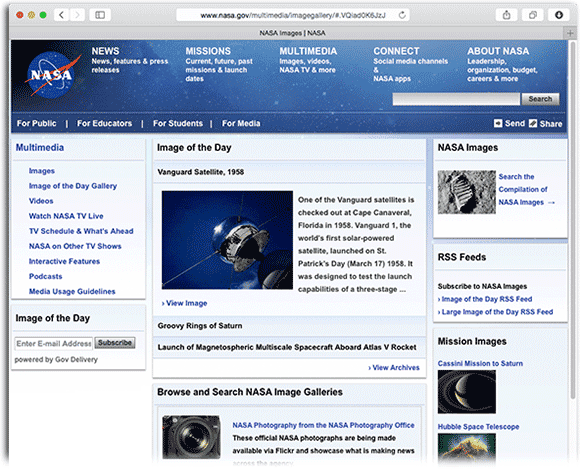
Task: Add a new tab with plus button
Action: click(x=570, y=33)
